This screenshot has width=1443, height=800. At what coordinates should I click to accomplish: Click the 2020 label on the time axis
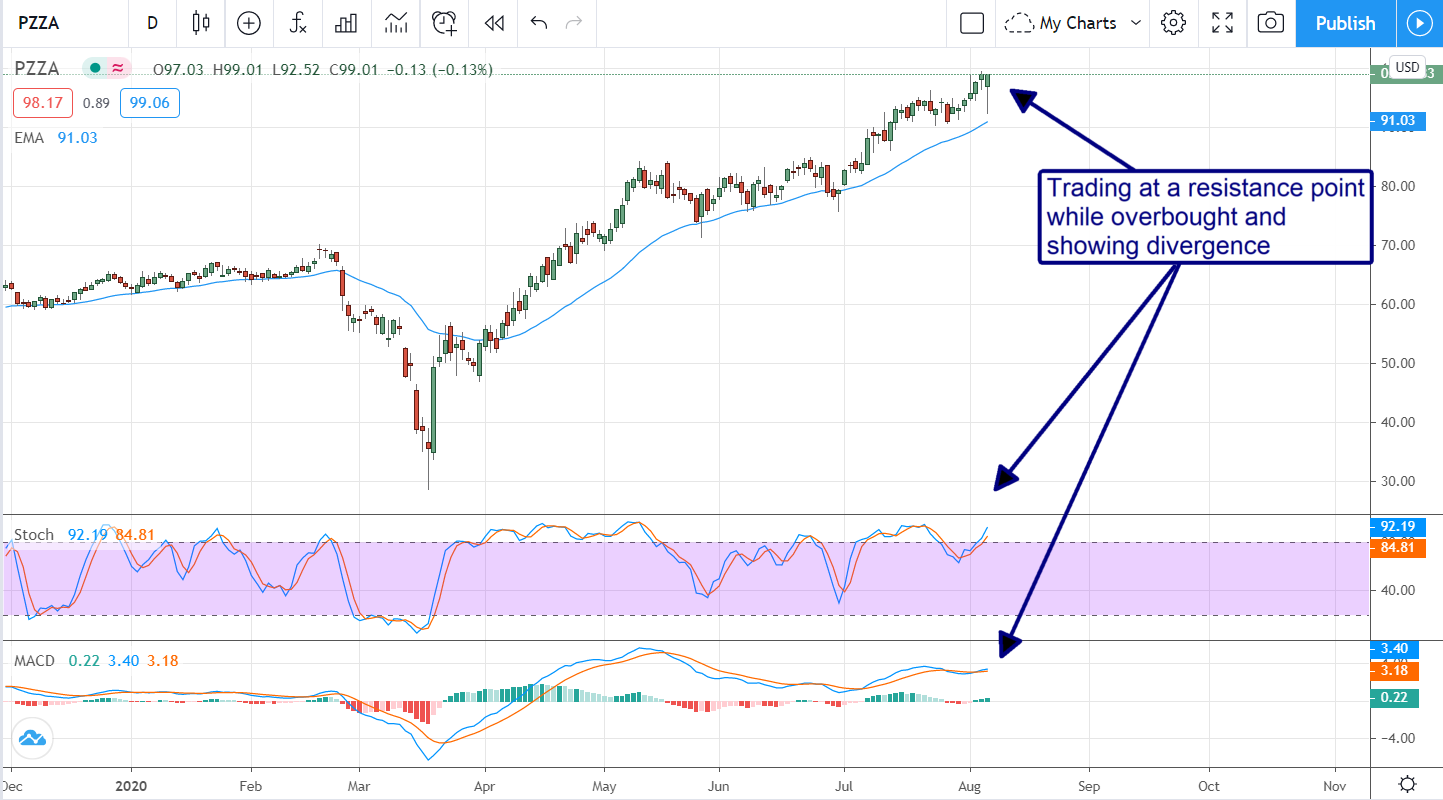pyautogui.click(x=132, y=785)
